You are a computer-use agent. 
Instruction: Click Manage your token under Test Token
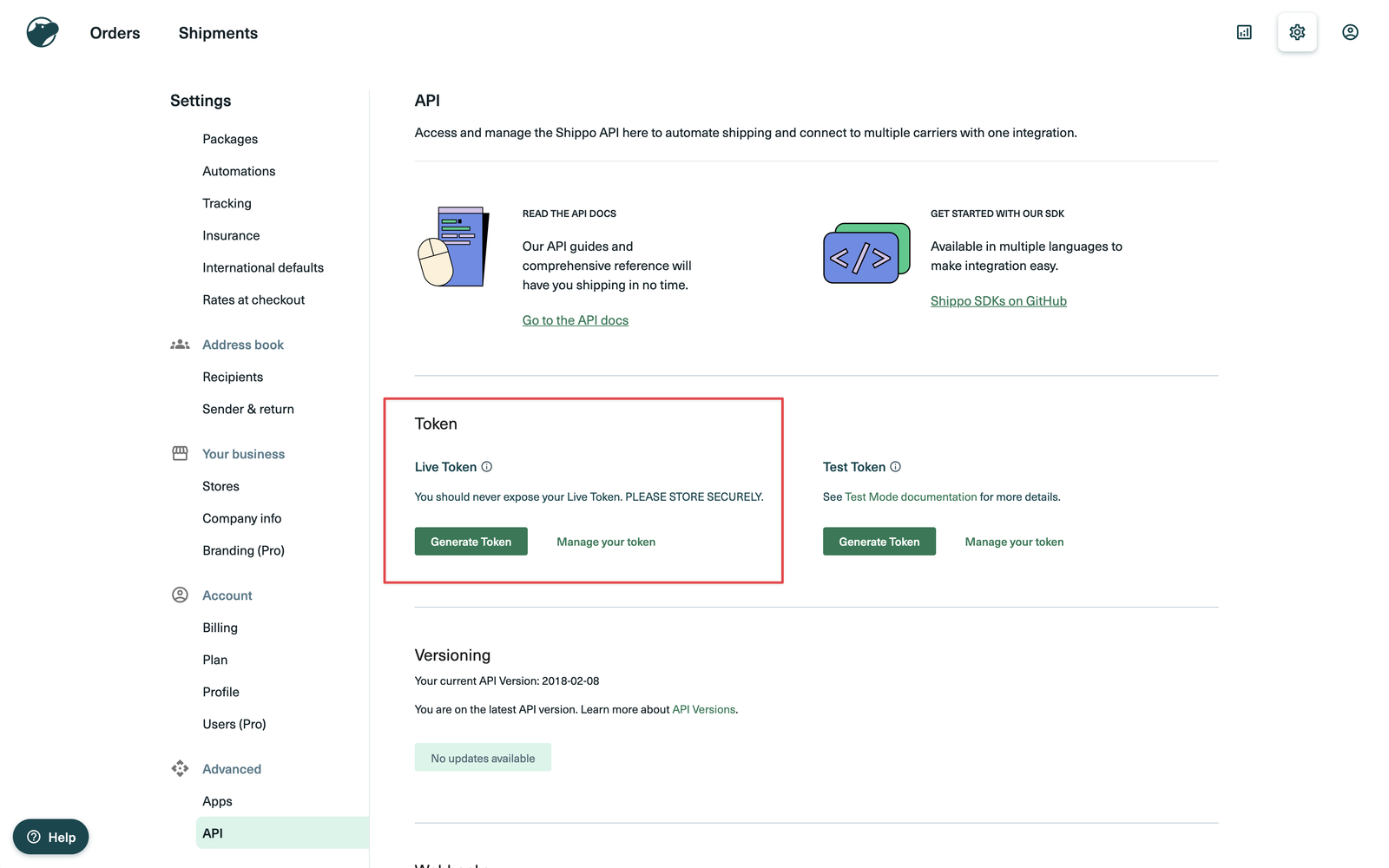(1014, 541)
